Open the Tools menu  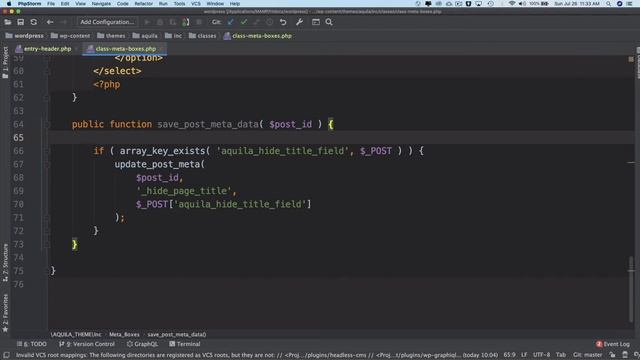click(x=179, y=4)
